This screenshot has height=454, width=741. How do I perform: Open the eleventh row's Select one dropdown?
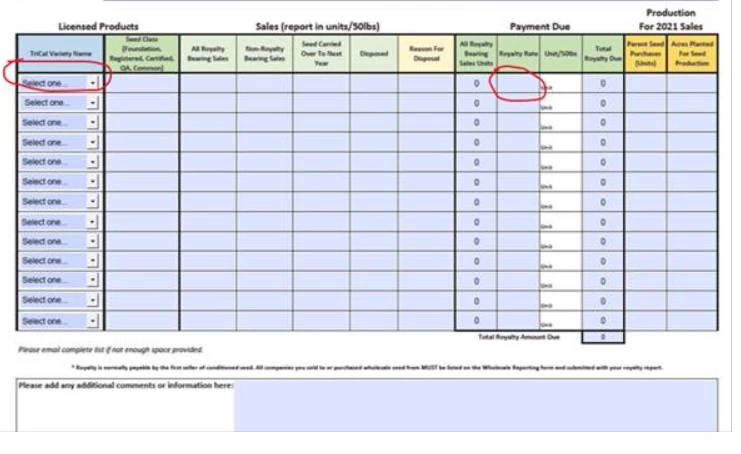(60, 280)
